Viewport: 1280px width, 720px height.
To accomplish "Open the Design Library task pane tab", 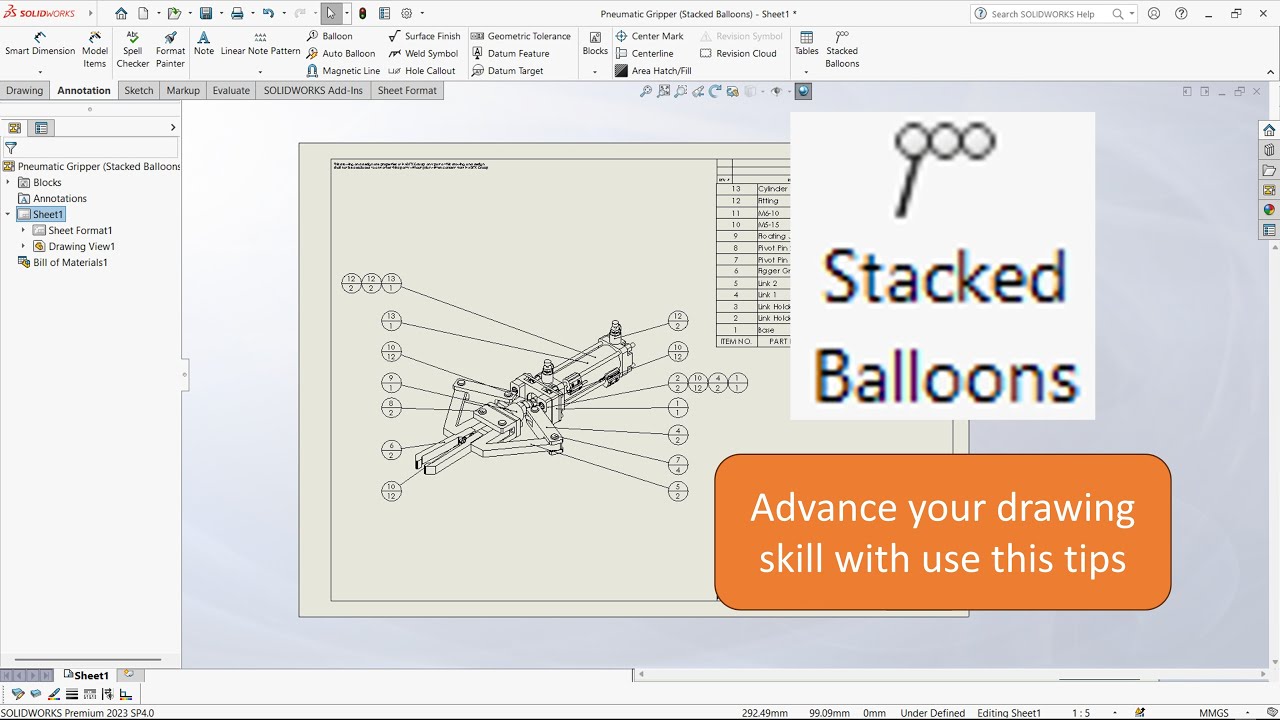I will pyautogui.click(x=1269, y=150).
